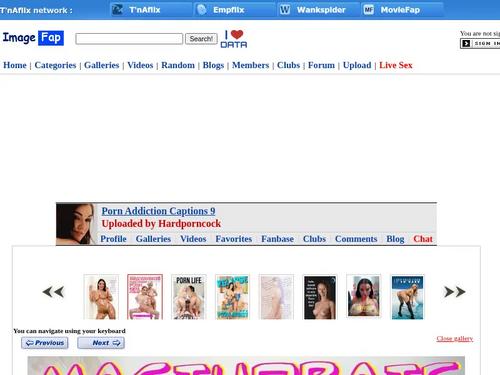Click the Close gallery link
The width and height of the screenshot is (500, 375).
pyautogui.click(x=455, y=339)
